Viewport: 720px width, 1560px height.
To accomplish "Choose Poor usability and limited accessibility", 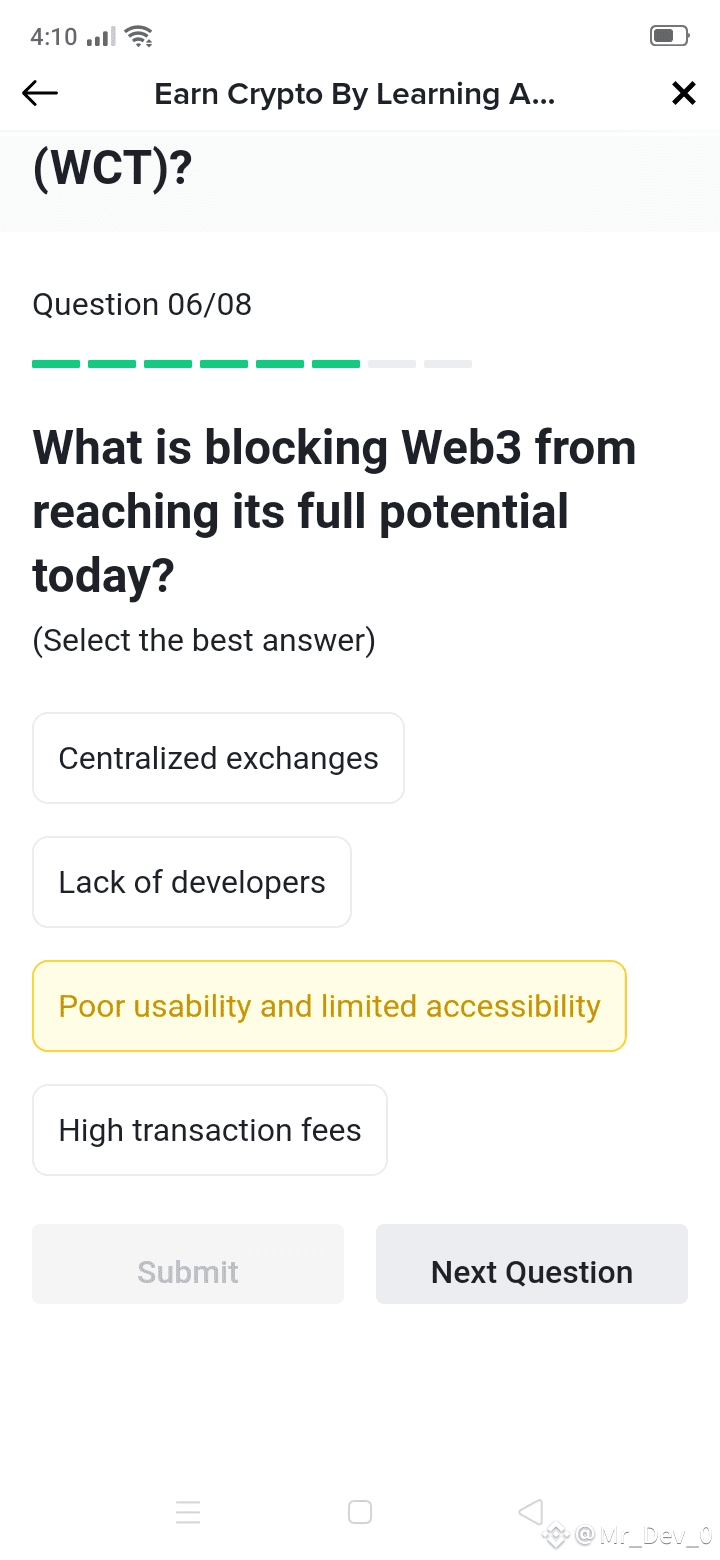I will pyautogui.click(x=329, y=1006).
